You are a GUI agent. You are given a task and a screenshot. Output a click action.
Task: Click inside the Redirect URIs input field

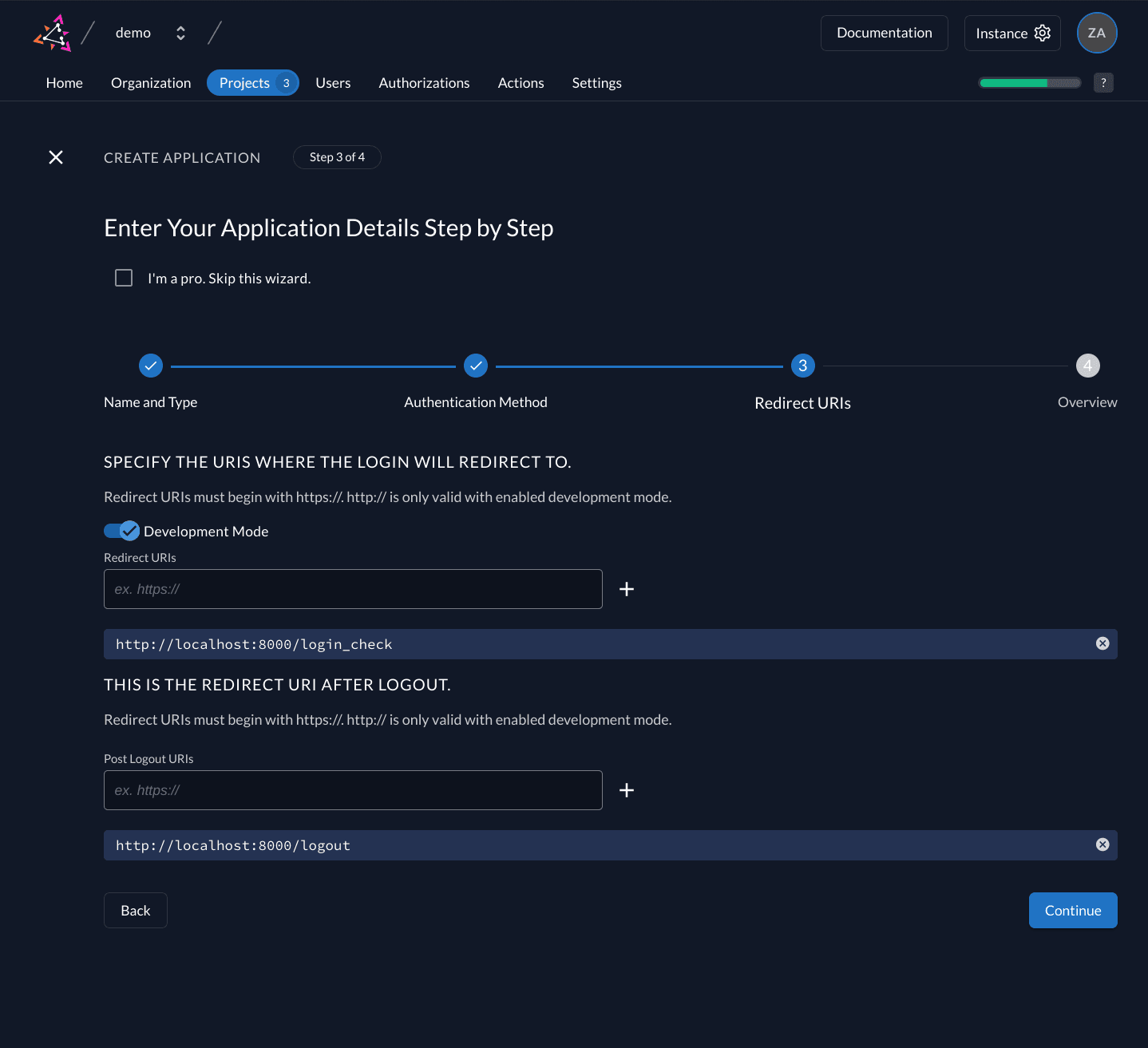[x=353, y=589]
